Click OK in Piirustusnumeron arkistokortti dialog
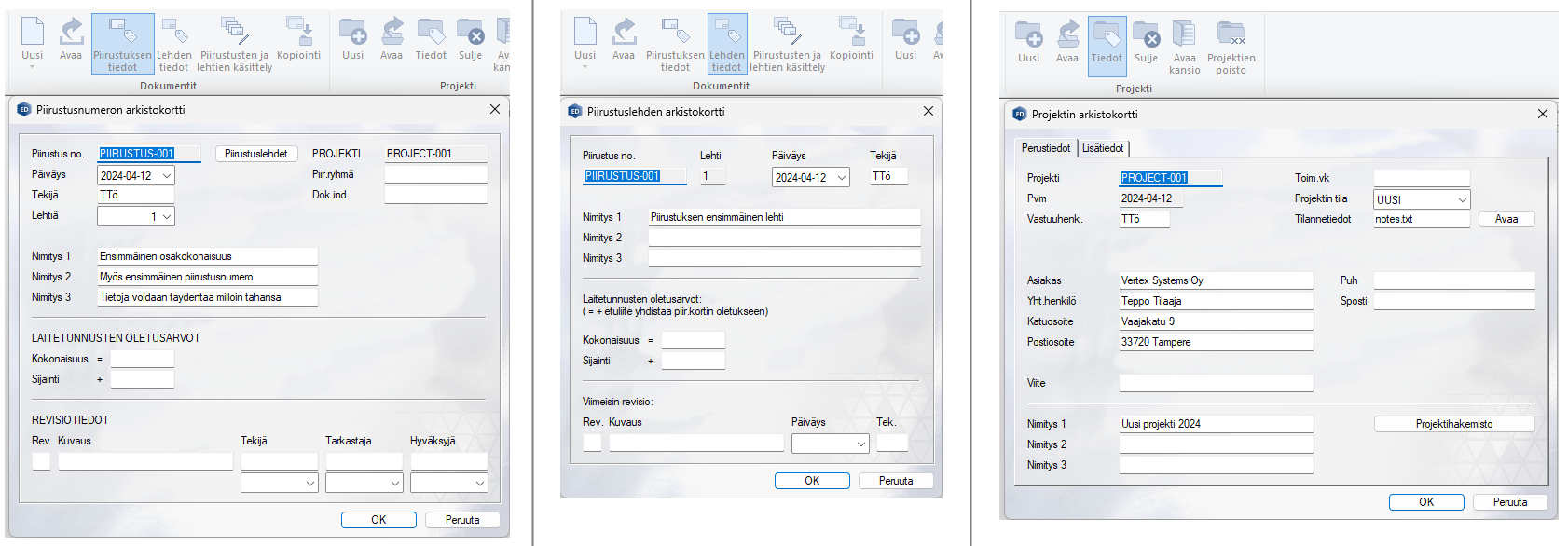Viewport: 1568px width, 546px height. click(378, 520)
